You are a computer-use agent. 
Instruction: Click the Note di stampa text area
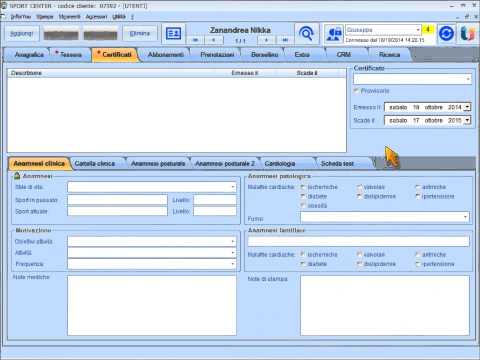coord(385,305)
